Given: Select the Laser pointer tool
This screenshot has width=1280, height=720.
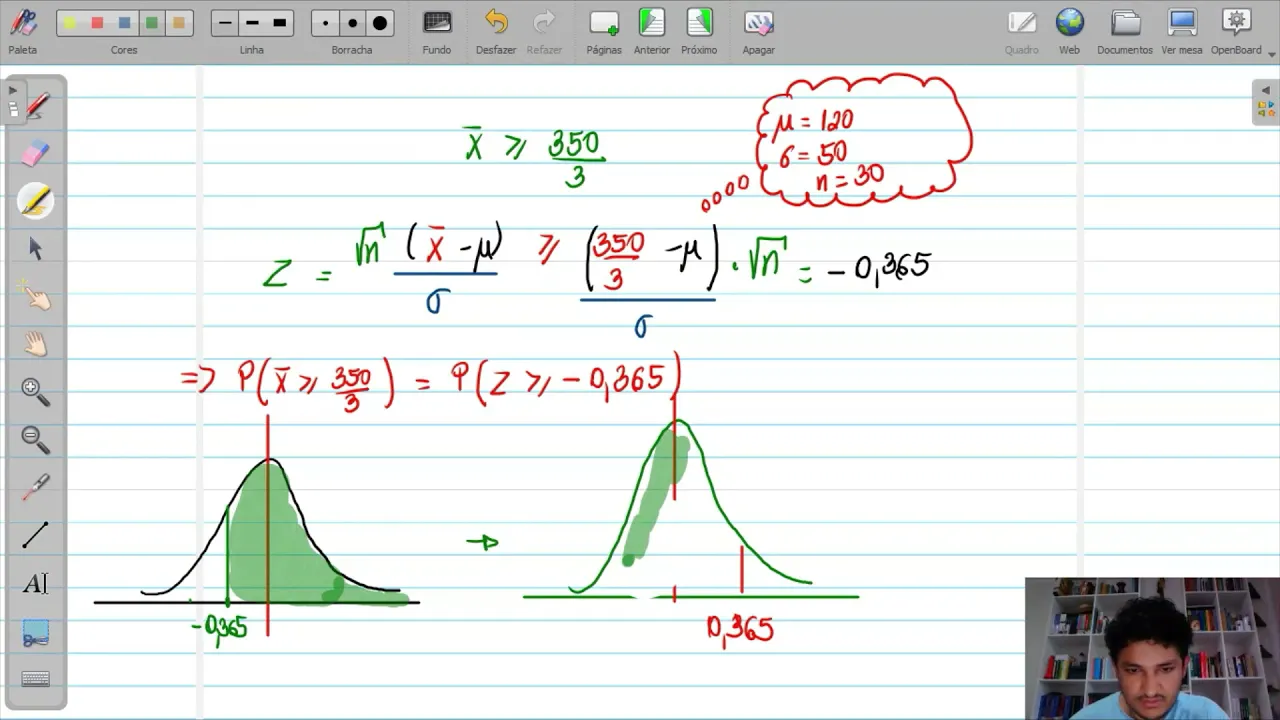Looking at the screenshot, I should (x=36, y=488).
